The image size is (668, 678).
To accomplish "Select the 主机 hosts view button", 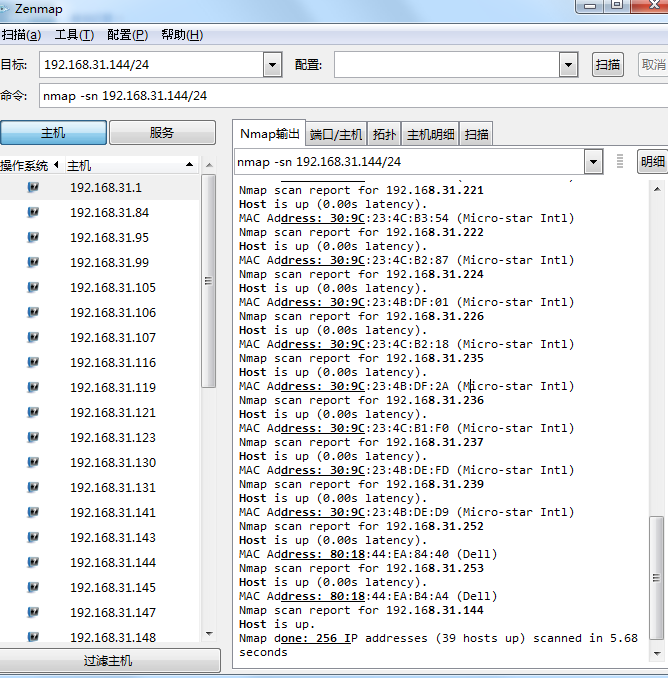I will click(53, 132).
